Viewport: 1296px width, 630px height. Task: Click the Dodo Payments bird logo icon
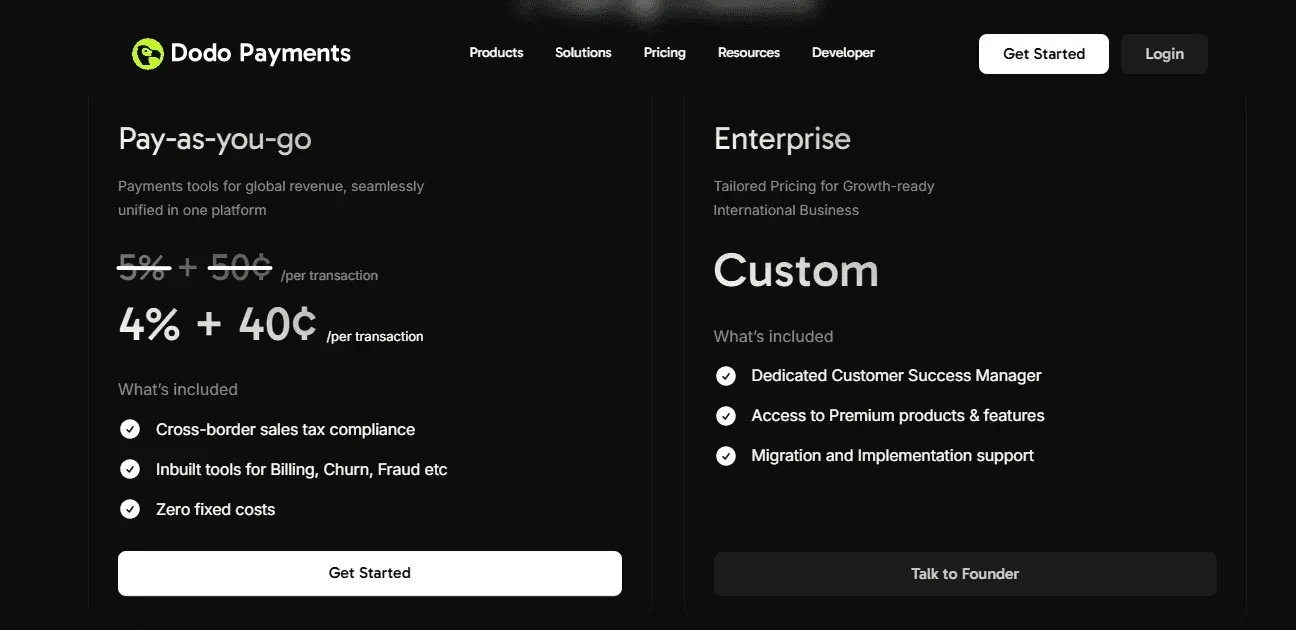(147, 54)
